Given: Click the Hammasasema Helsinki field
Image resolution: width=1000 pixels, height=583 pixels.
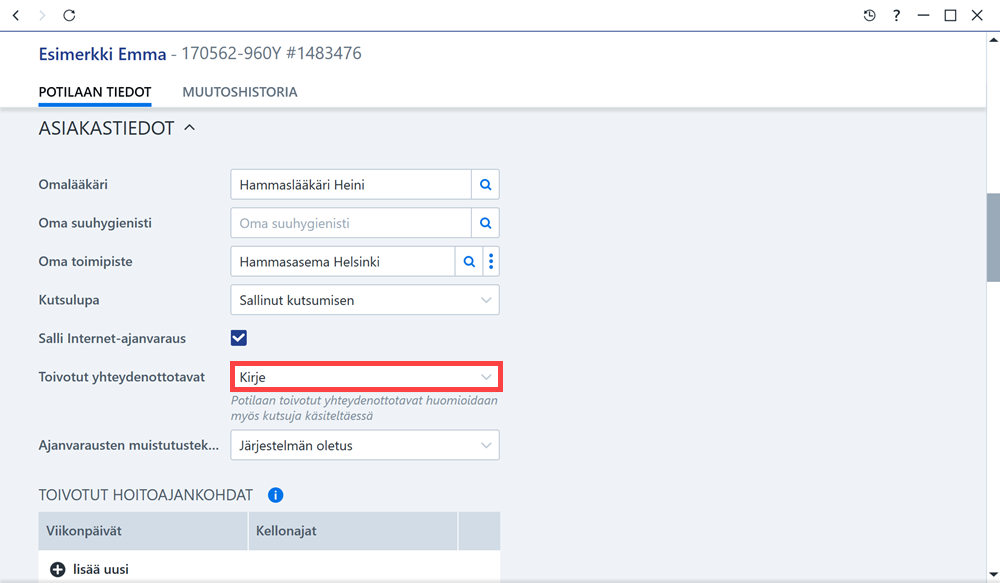Looking at the screenshot, I should click(x=342, y=262).
